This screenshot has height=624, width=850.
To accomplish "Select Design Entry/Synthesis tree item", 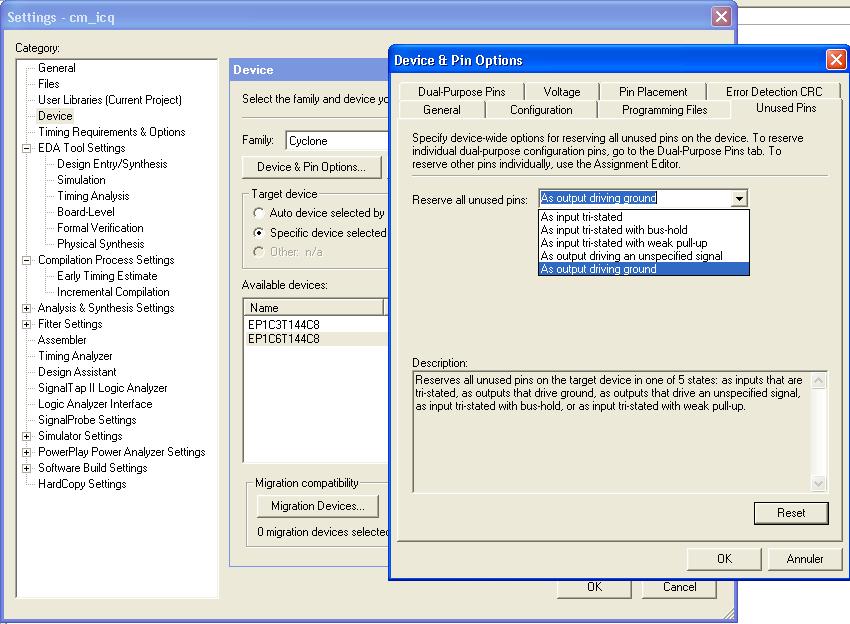I will click(x=112, y=164).
